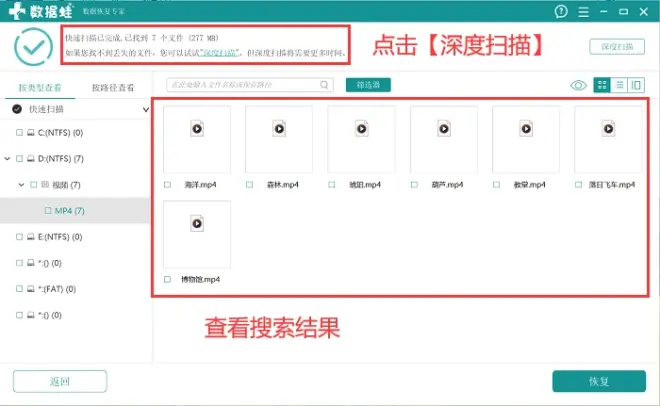Select *:(FAT) (0) tree label
Viewport: 660px width, 406px height.
[57, 289]
